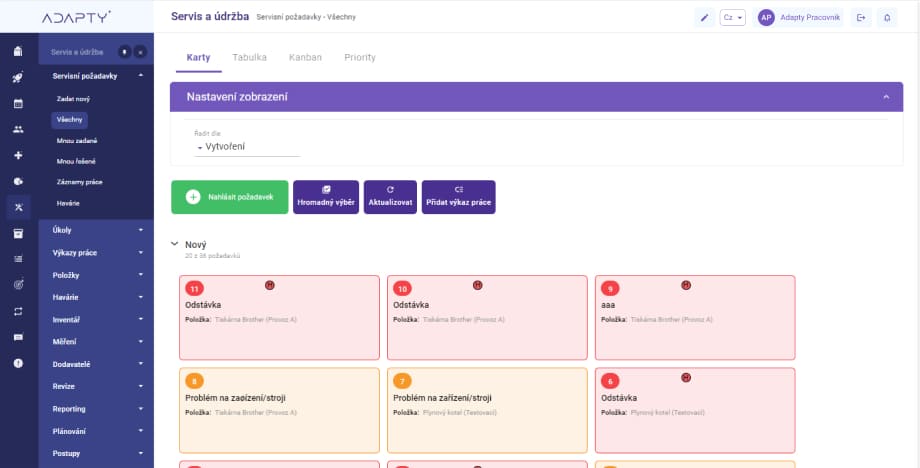Switch to the Tabulka tab
The width and height of the screenshot is (920, 468).
click(249, 57)
